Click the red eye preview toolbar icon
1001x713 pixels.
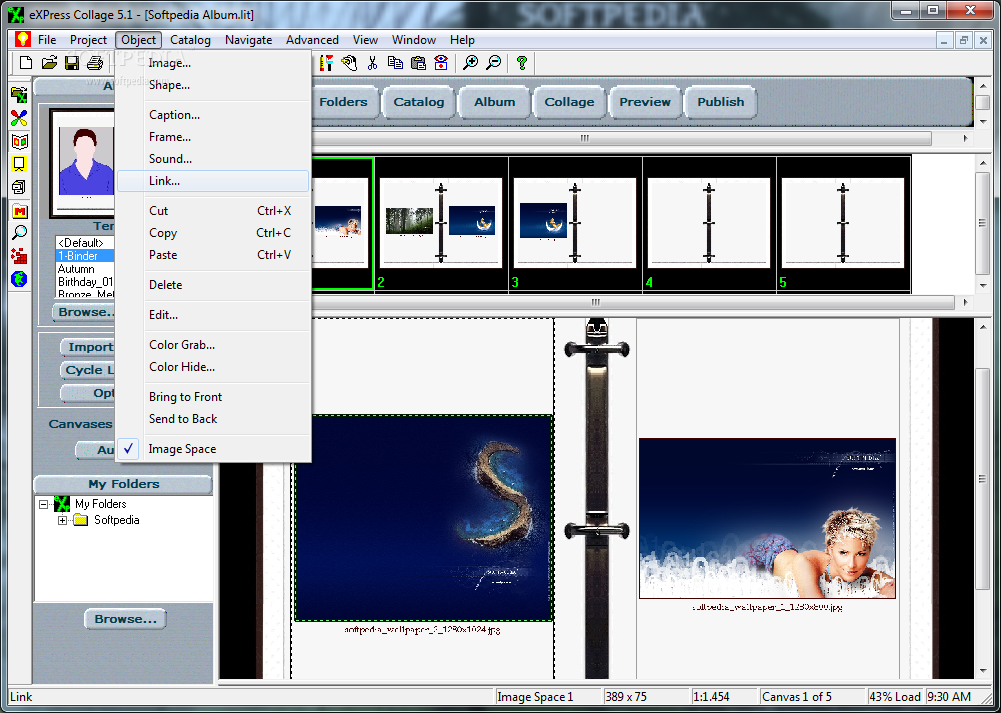pyautogui.click(x=441, y=63)
